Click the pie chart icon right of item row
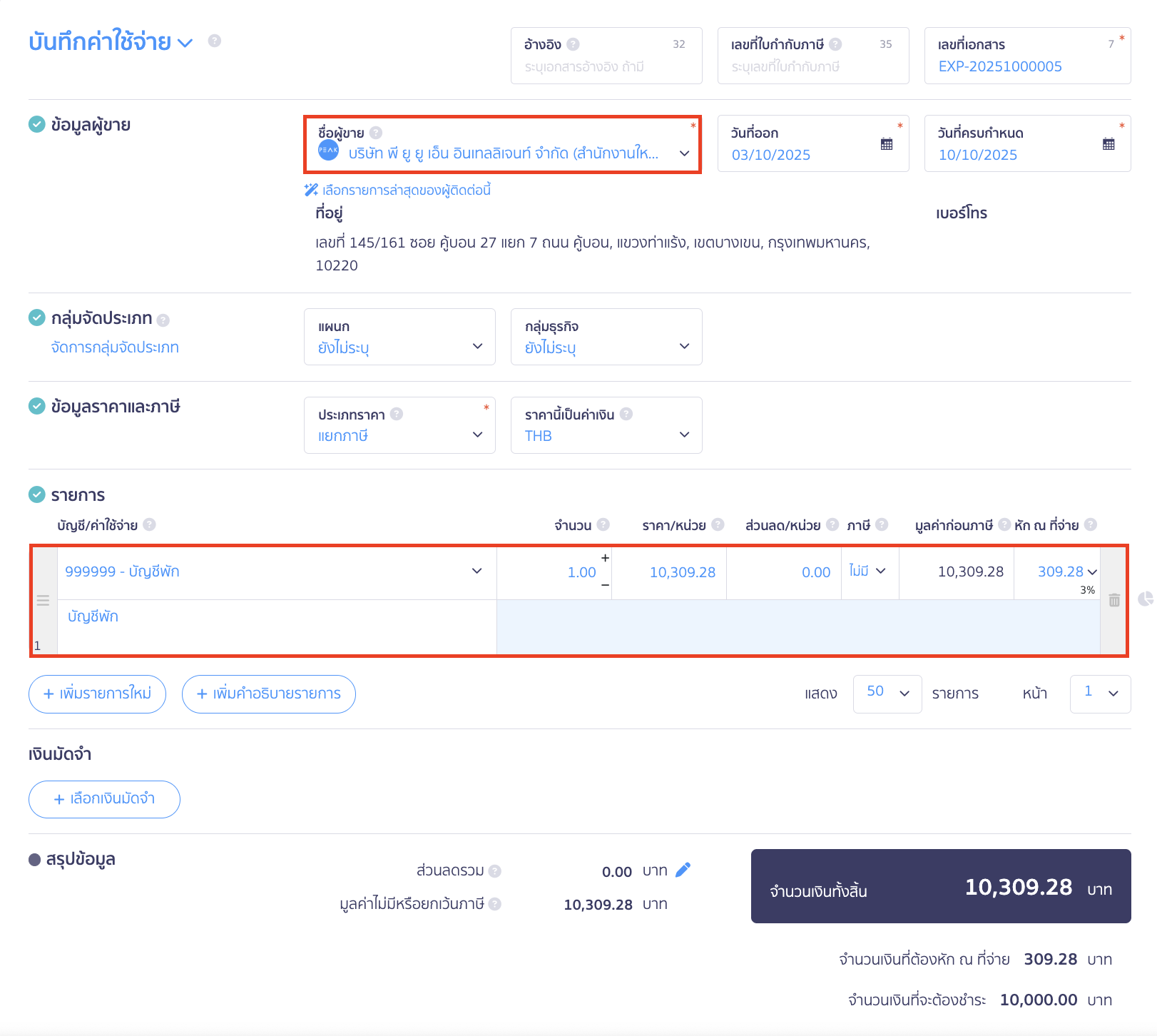Image resolution: width=1157 pixels, height=1036 pixels. pyautogui.click(x=1146, y=599)
